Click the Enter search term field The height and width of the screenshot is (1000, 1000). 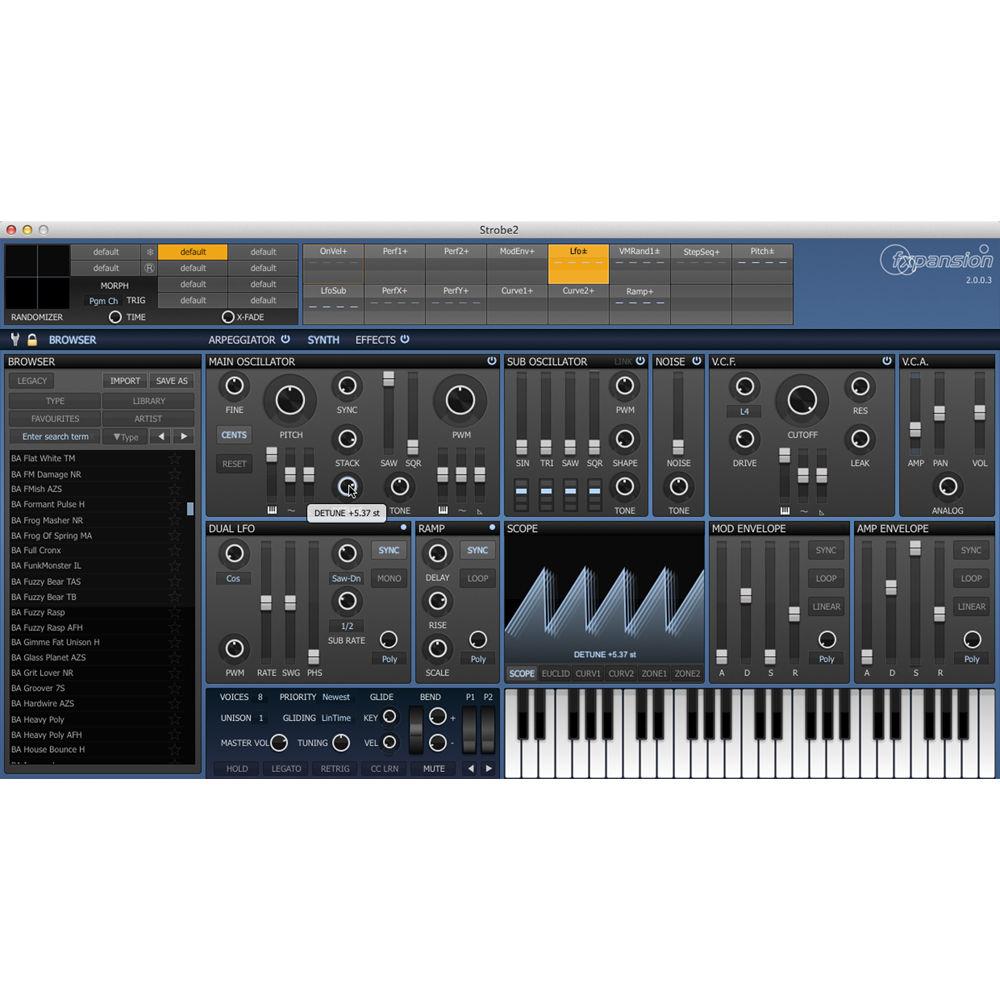pos(54,436)
